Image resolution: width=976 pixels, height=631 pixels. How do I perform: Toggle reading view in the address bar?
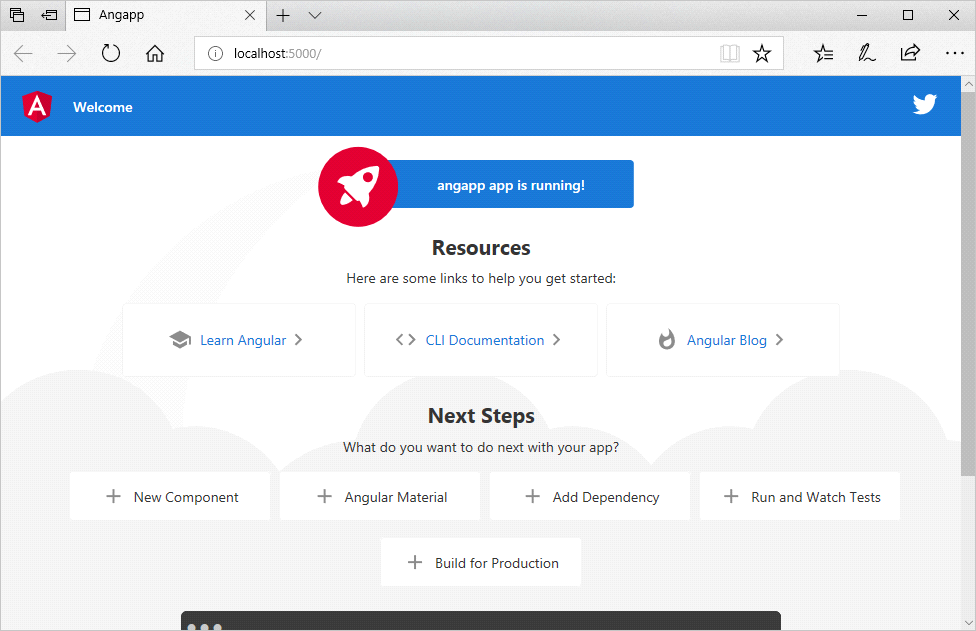(x=730, y=53)
